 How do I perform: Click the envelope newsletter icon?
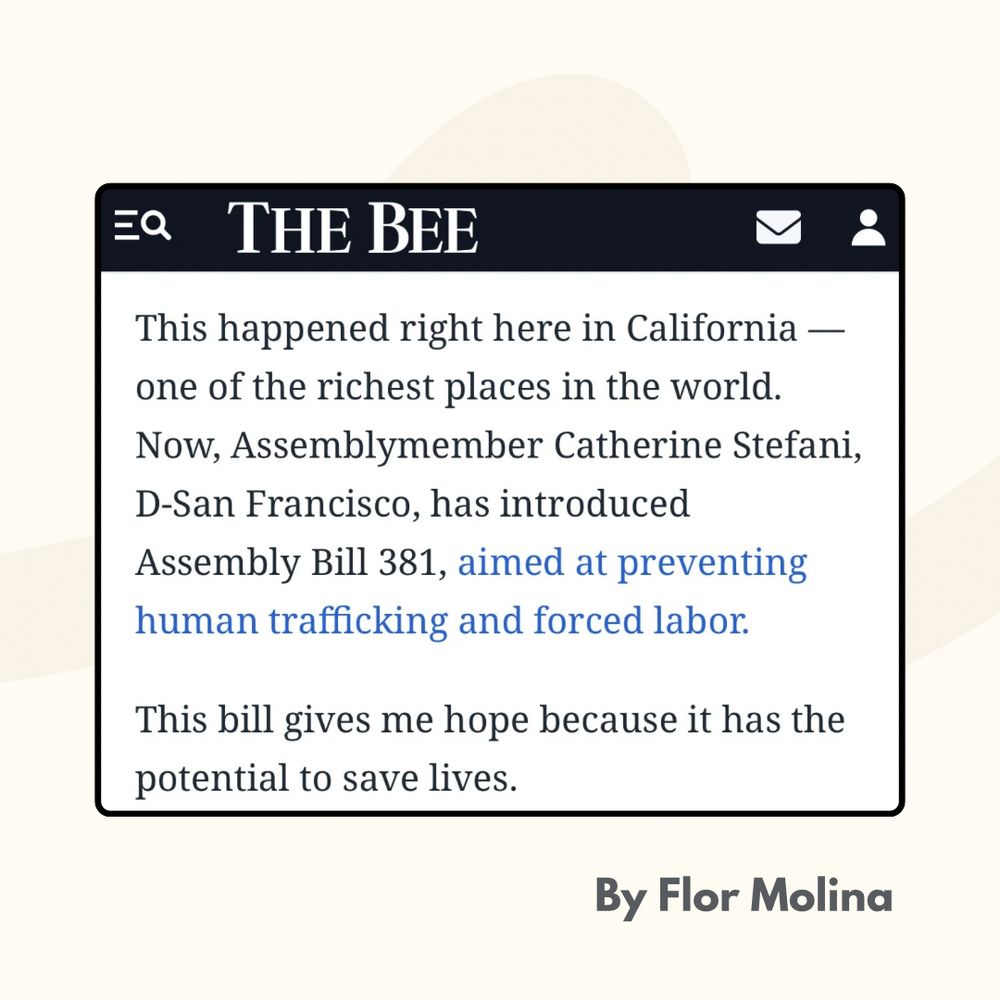778,227
